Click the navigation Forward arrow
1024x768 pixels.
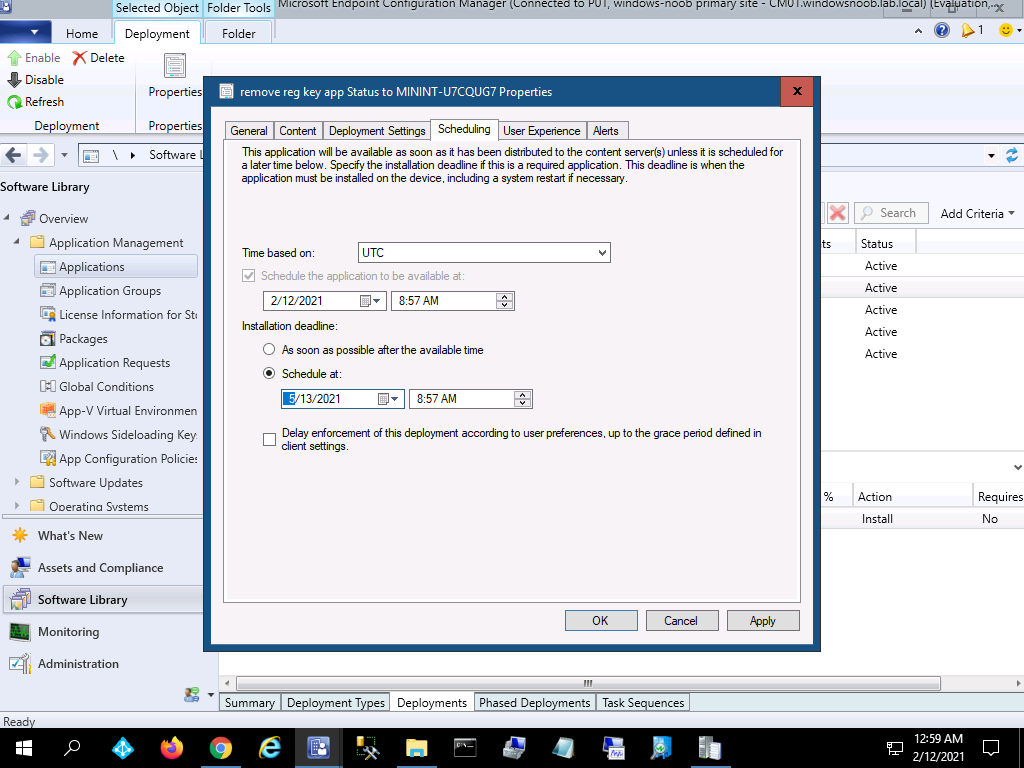[x=40, y=155]
